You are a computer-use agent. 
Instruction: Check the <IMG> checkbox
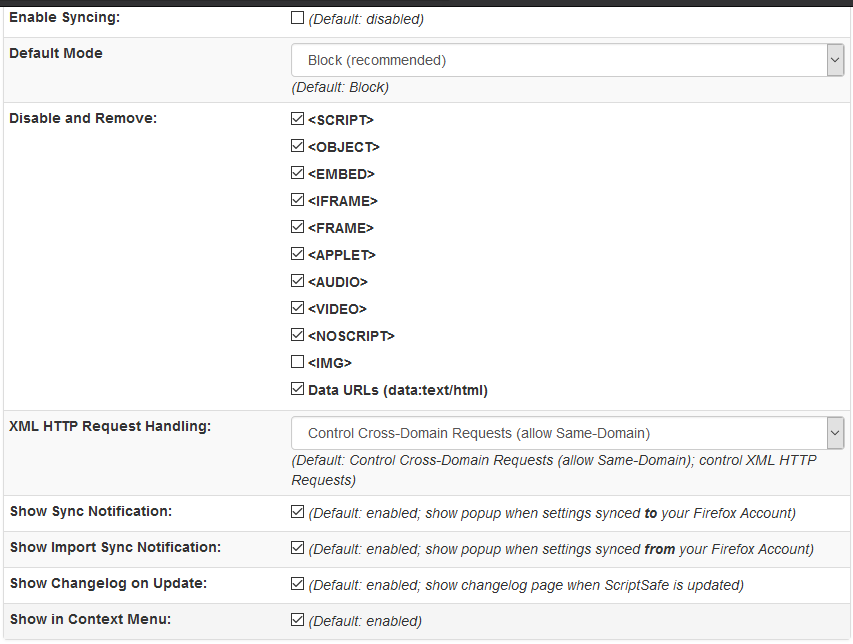tap(297, 362)
